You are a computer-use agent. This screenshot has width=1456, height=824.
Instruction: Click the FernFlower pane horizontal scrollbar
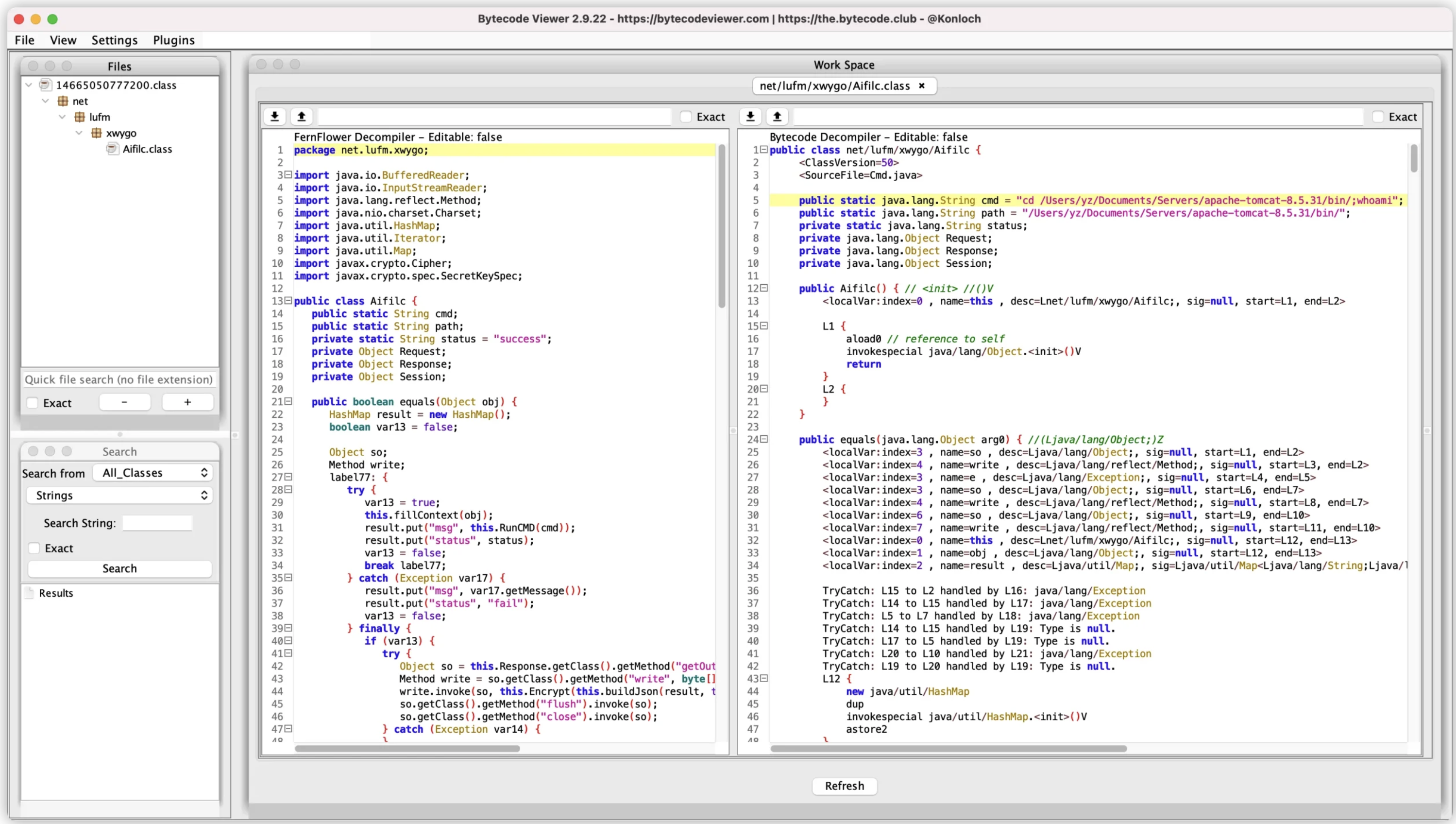[407, 749]
